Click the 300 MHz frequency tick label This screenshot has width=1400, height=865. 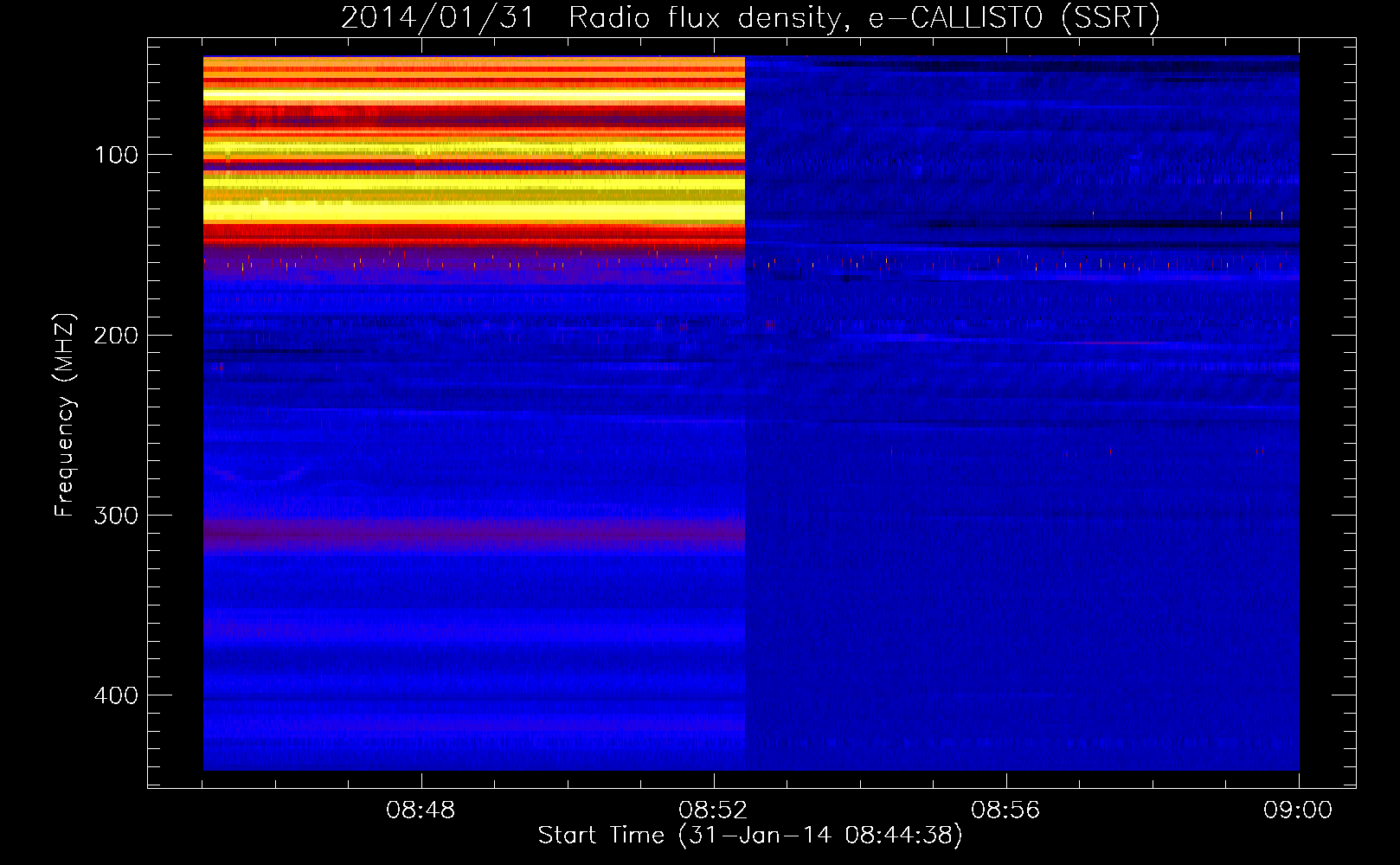point(116,516)
